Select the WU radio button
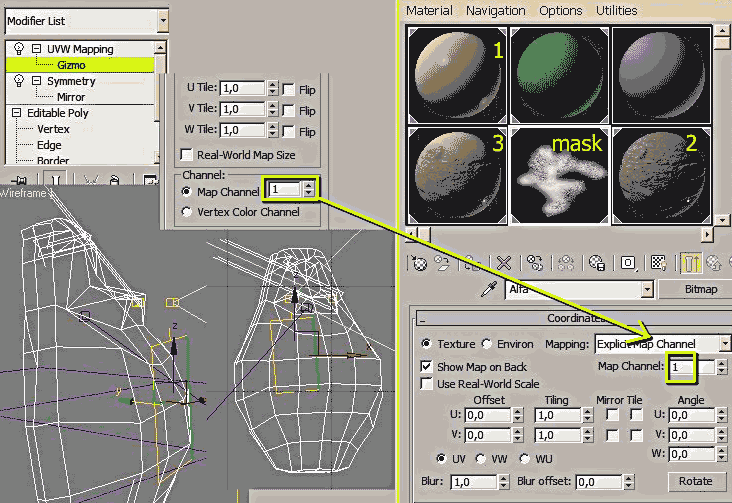This screenshot has width=732, height=503. (x=524, y=459)
